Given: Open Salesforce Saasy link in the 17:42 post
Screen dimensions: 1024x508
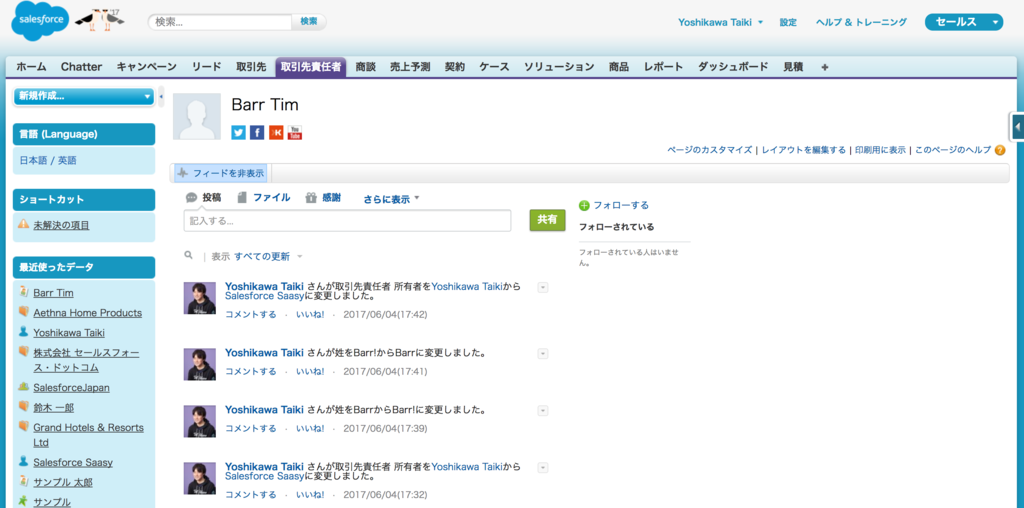Looking at the screenshot, I should pos(264,296).
